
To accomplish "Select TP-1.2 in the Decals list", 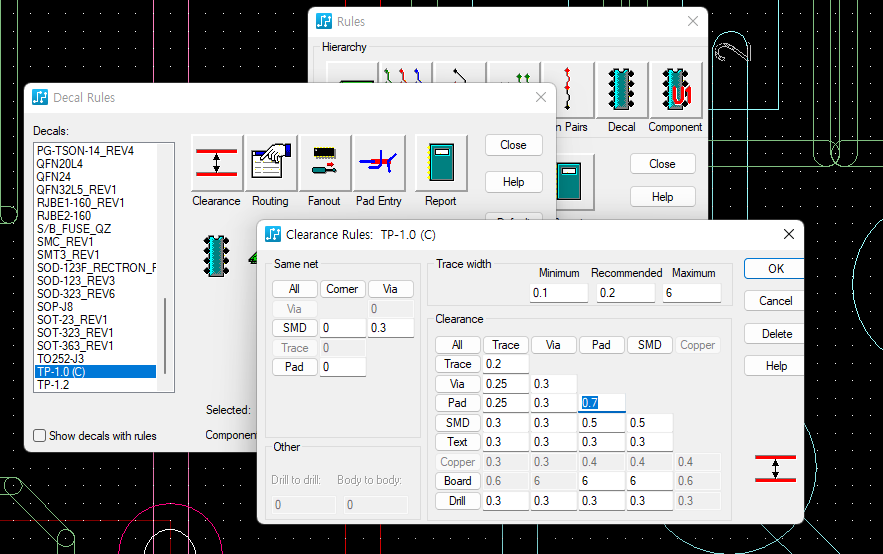I will click(x=53, y=385).
